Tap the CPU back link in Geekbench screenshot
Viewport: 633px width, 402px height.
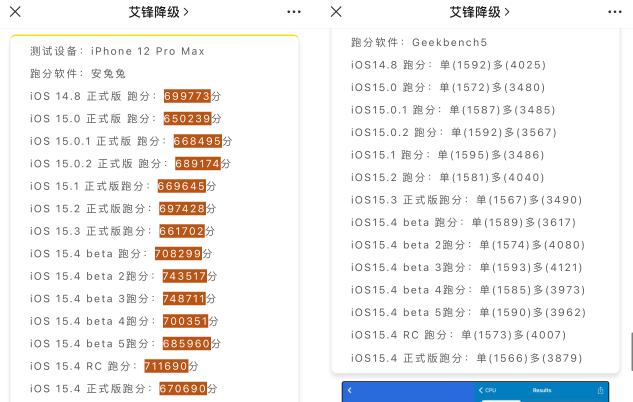(487, 390)
